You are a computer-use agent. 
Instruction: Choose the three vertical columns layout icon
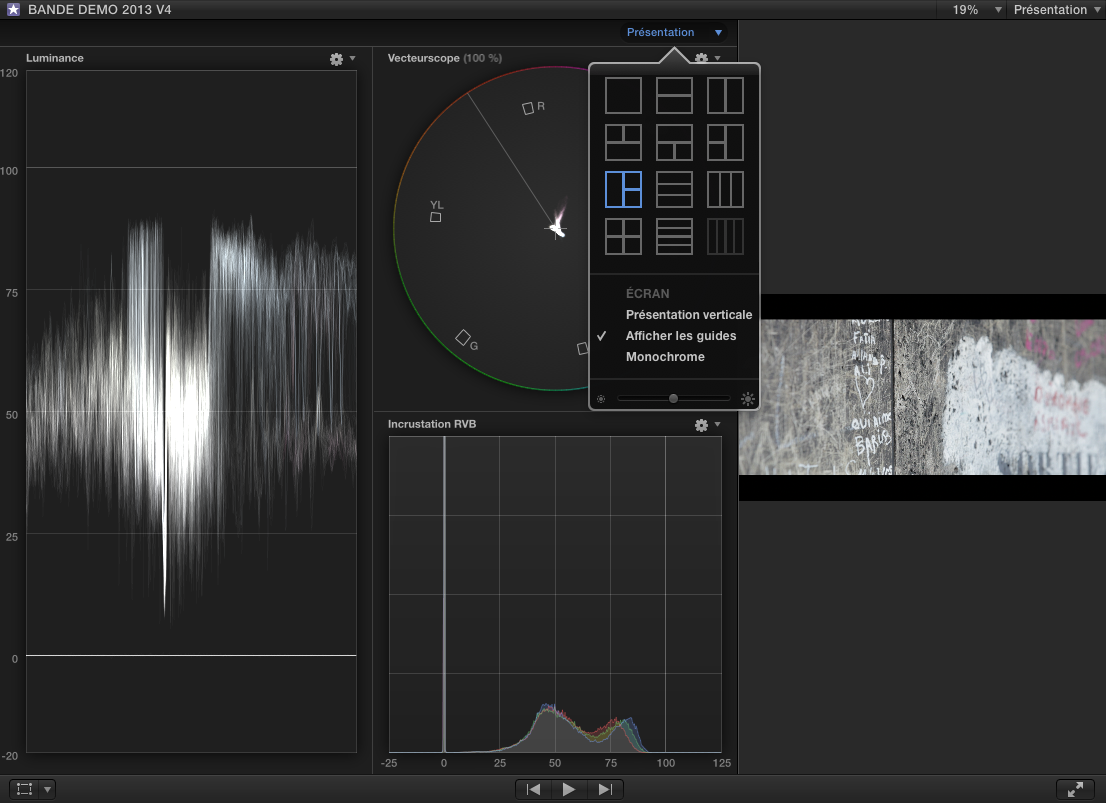point(725,189)
